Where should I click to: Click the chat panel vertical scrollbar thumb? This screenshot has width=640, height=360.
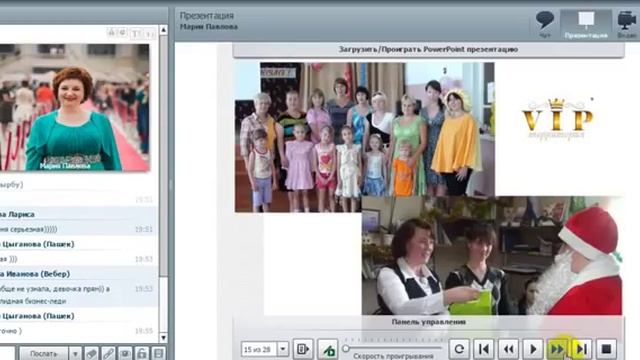click(x=163, y=155)
